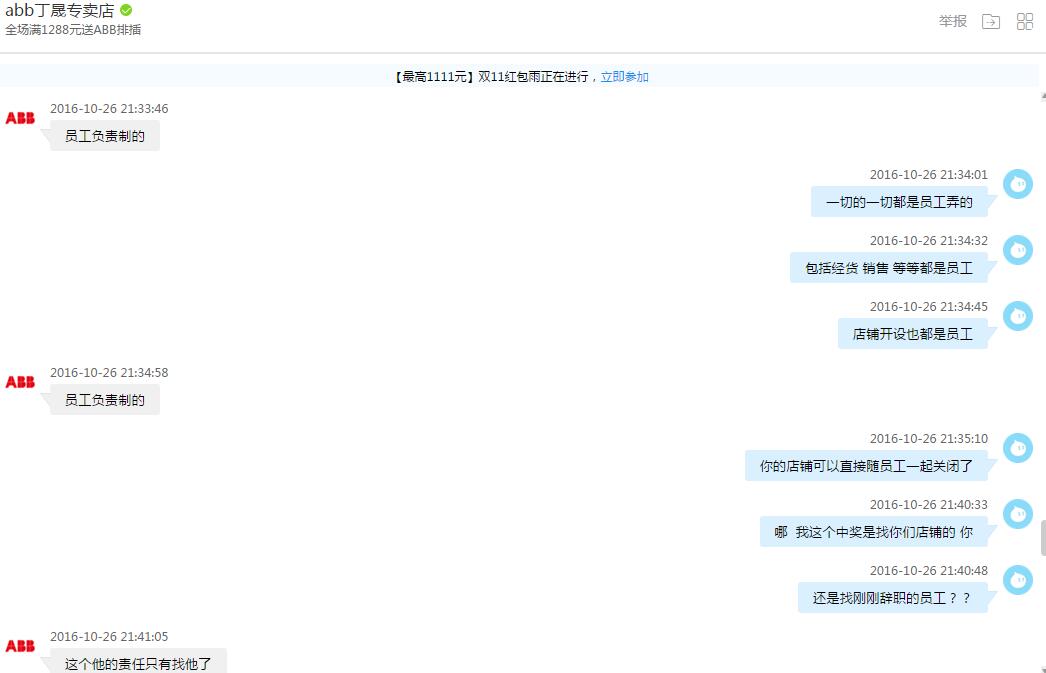Select the message 还是找刚刚辞职的员工？？
This screenshot has height=673, width=1046.
coord(893,598)
